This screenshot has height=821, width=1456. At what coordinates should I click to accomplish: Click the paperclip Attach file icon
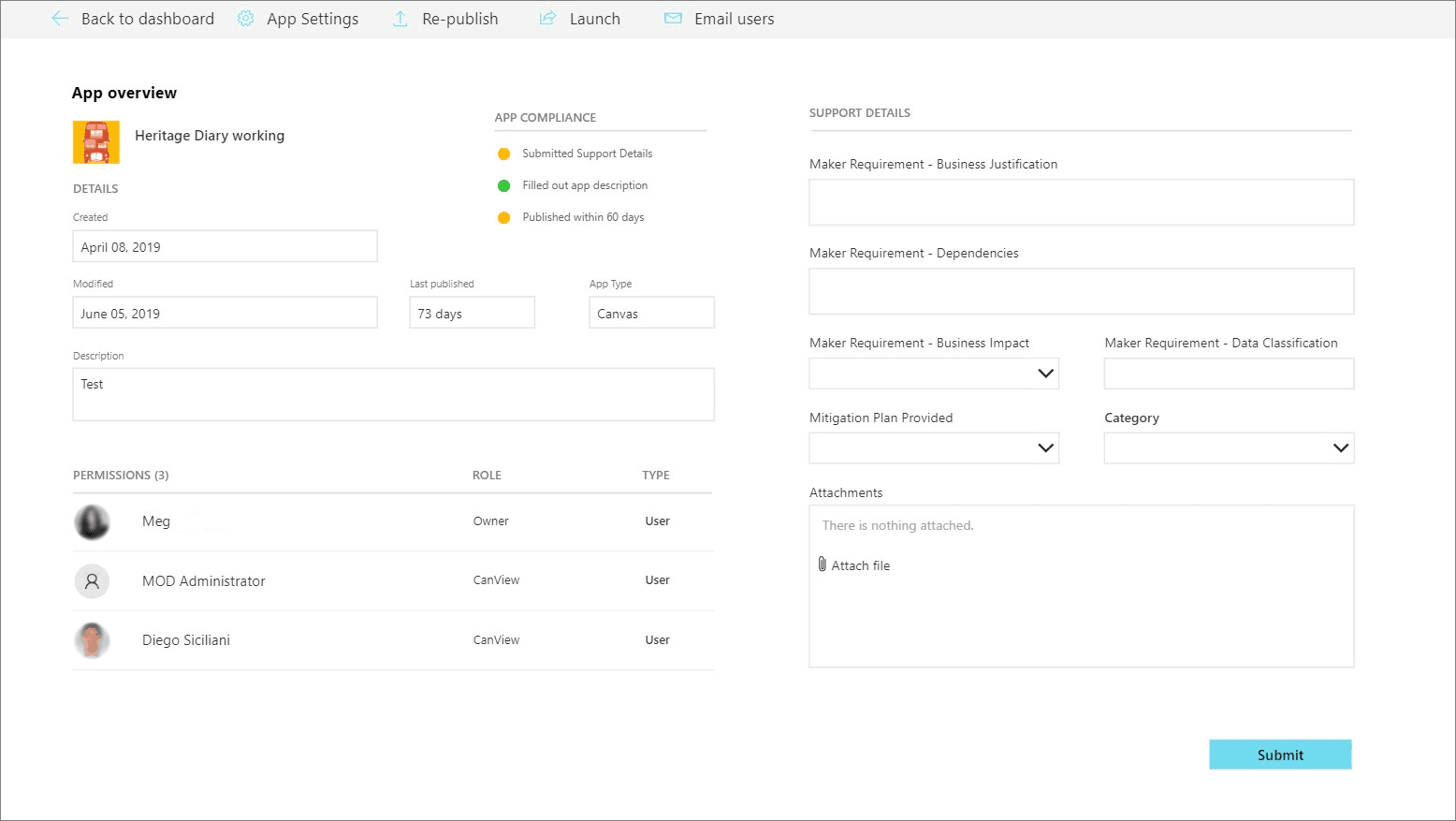pyautogui.click(x=822, y=564)
